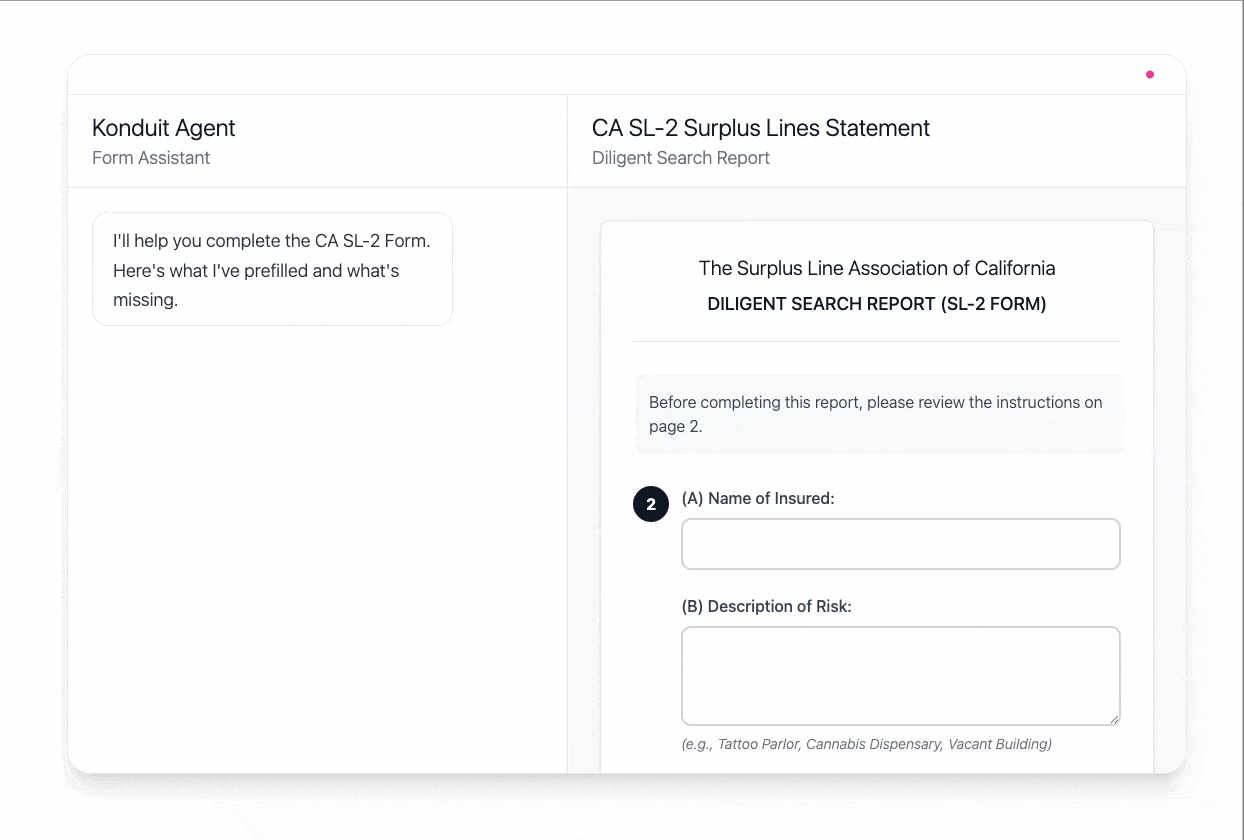Click the step 2 number badge
Screen dimensions: 1244x840
point(651,505)
